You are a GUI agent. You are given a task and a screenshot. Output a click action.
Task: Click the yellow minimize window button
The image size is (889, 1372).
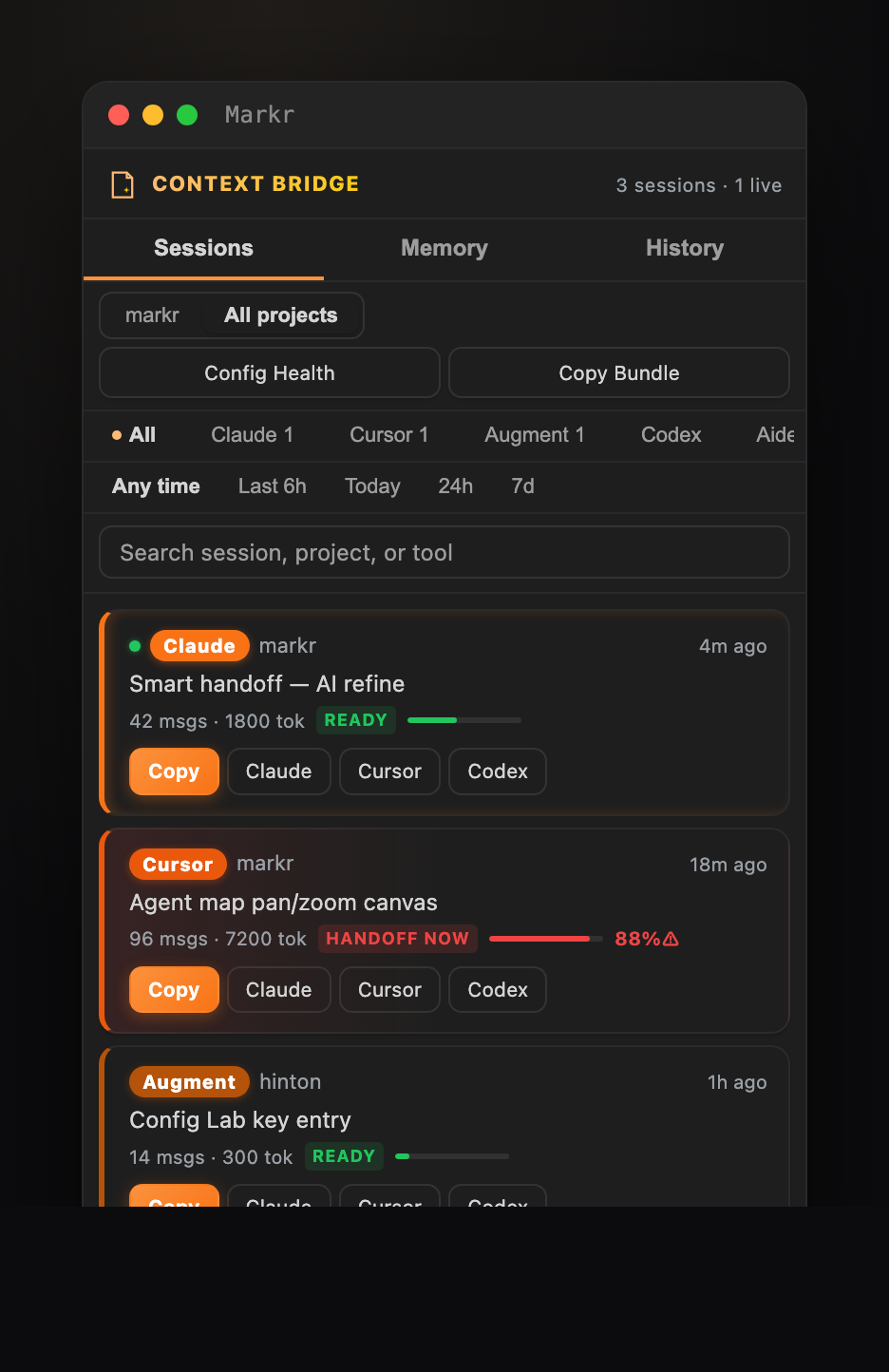click(153, 115)
